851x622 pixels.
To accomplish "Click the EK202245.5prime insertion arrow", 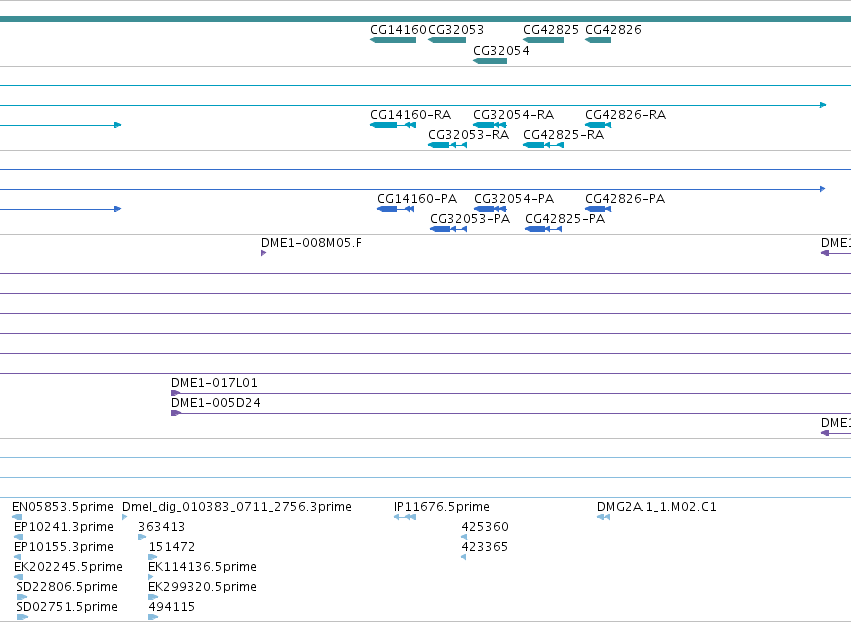I will [x=18, y=577].
